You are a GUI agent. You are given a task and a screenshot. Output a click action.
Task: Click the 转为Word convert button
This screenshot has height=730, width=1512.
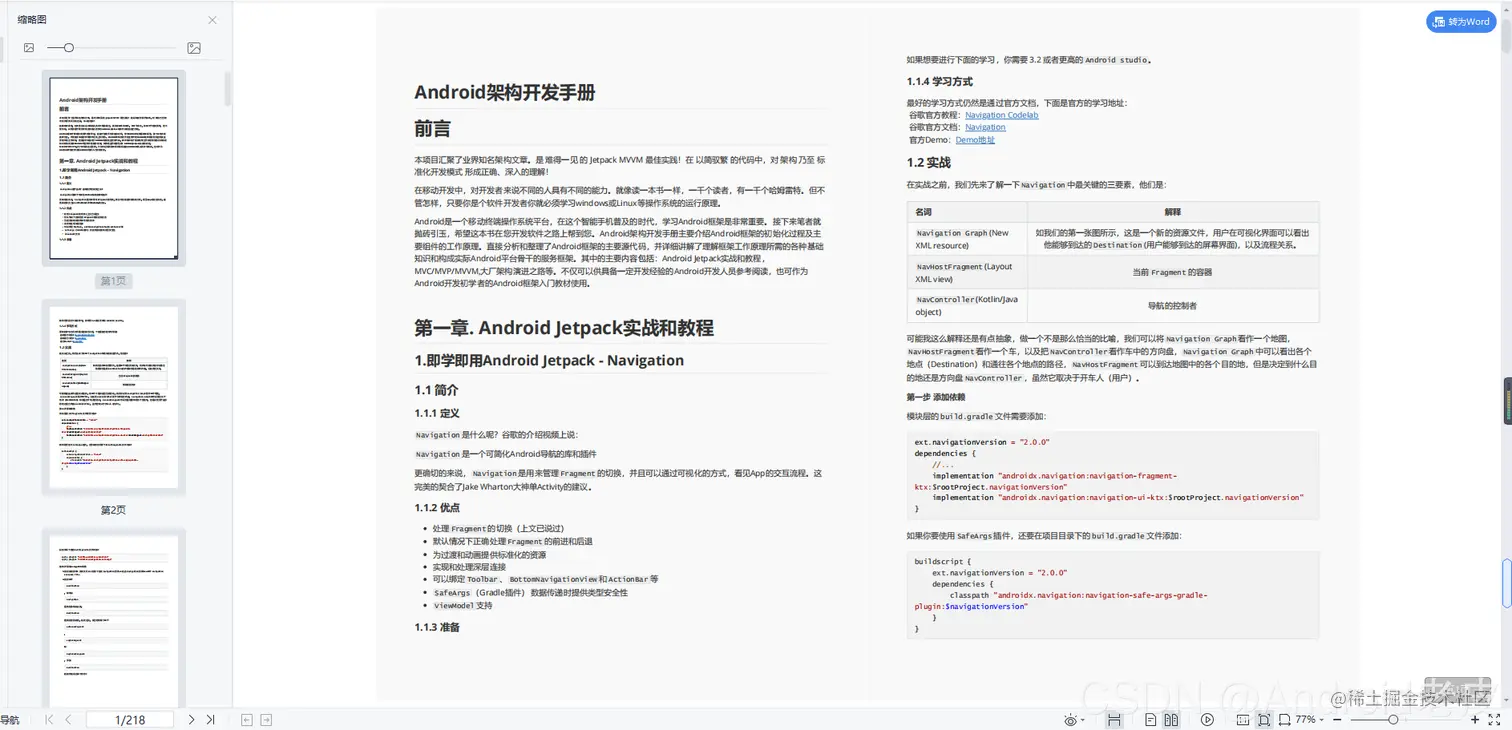click(1461, 21)
